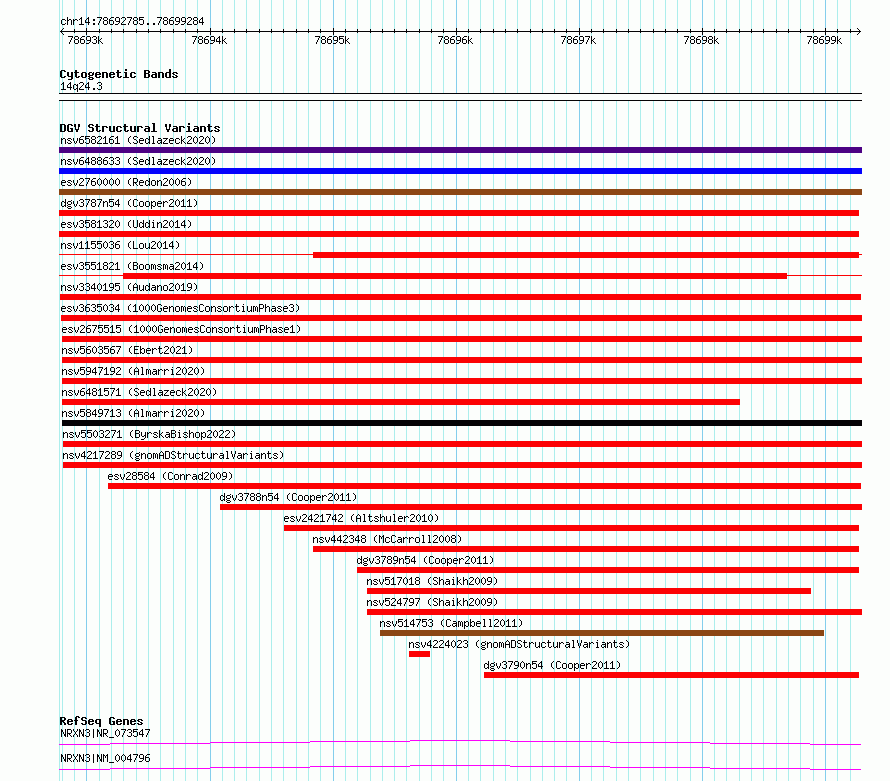Viewport: 890px width, 781px height.
Task: Click nsv524797 (Shaikh2009) variant label
Action: pyautogui.click(x=432, y=602)
